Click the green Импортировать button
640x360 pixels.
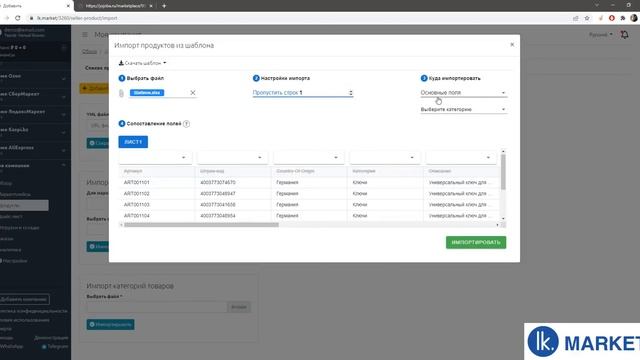tap(476, 242)
